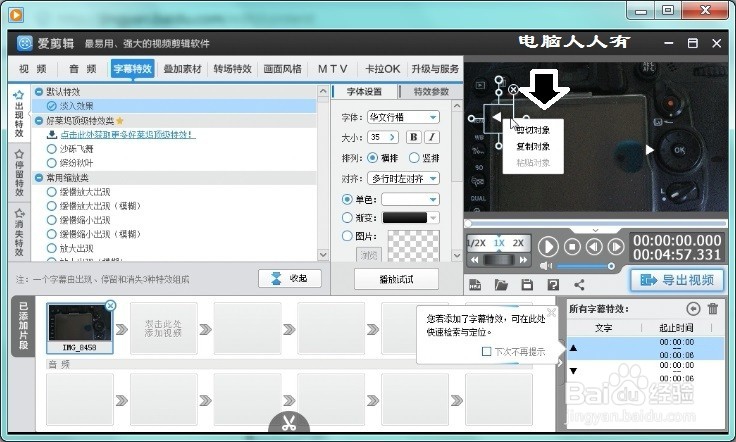Expand the chevron below the preview progress bar

point(595,230)
